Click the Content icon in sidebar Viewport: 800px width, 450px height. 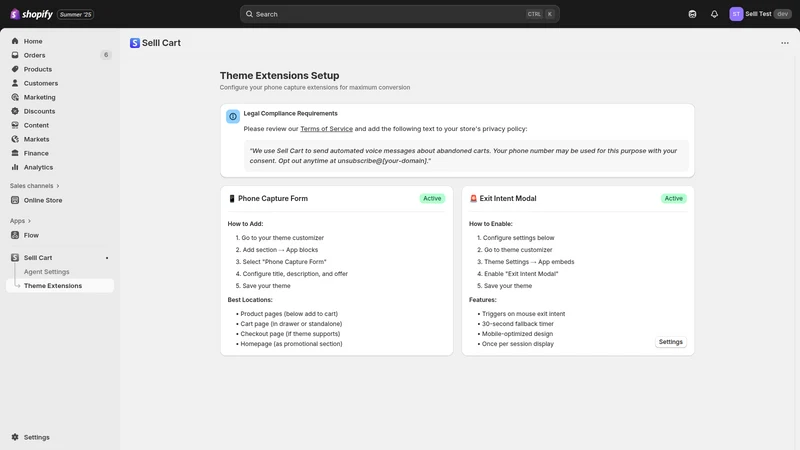point(15,125)
